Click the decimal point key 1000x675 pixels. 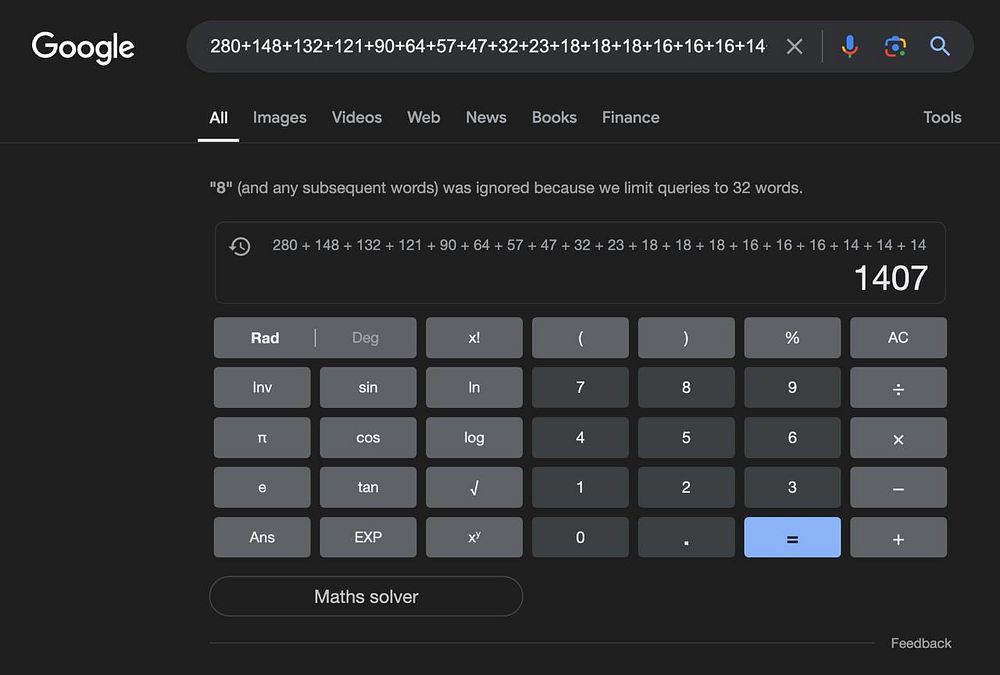[686, 537]
